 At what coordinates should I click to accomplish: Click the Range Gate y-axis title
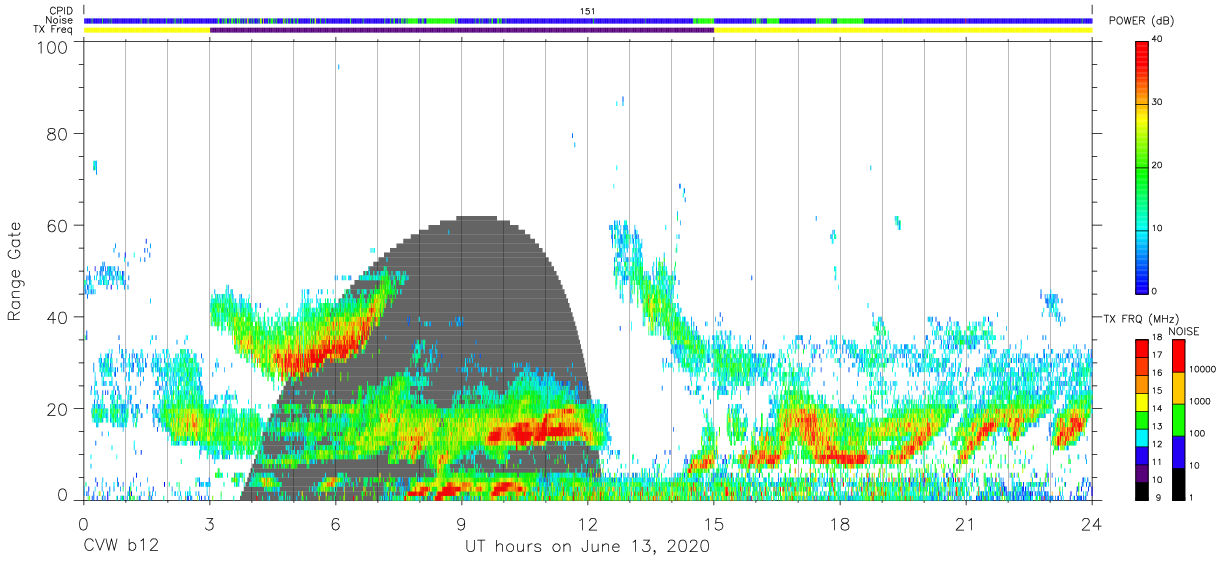15,271
